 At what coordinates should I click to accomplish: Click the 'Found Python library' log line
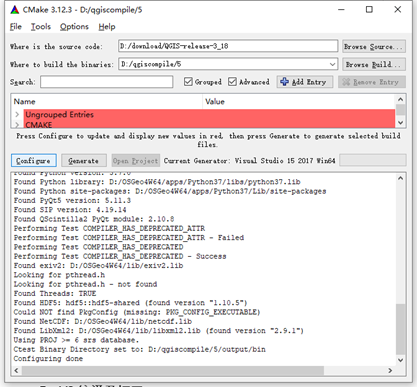tap(157, 182)
